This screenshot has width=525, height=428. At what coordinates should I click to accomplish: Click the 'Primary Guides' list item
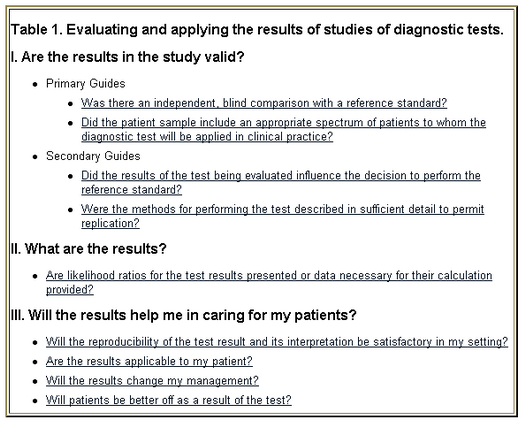coord(86,83)
